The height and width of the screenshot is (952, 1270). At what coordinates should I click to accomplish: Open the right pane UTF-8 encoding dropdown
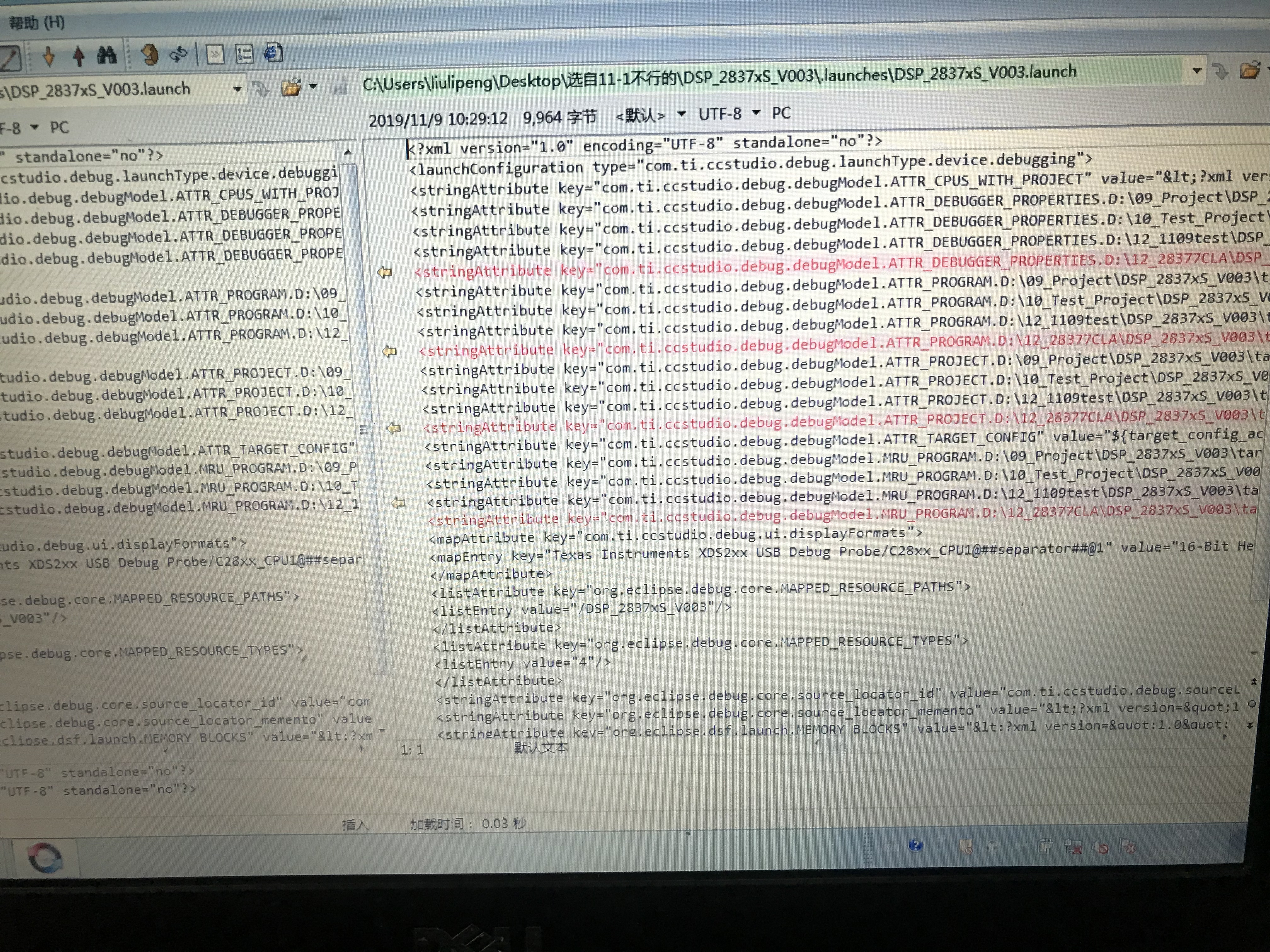(757, 113)
